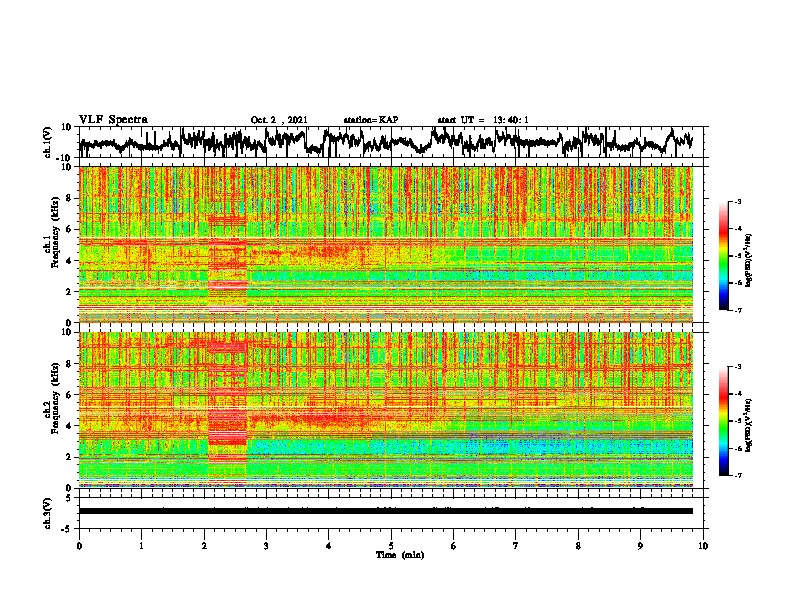This screenshot has height=612, width=792.
Task: Click time axis tick label "2"
Action: coord(204,546)
